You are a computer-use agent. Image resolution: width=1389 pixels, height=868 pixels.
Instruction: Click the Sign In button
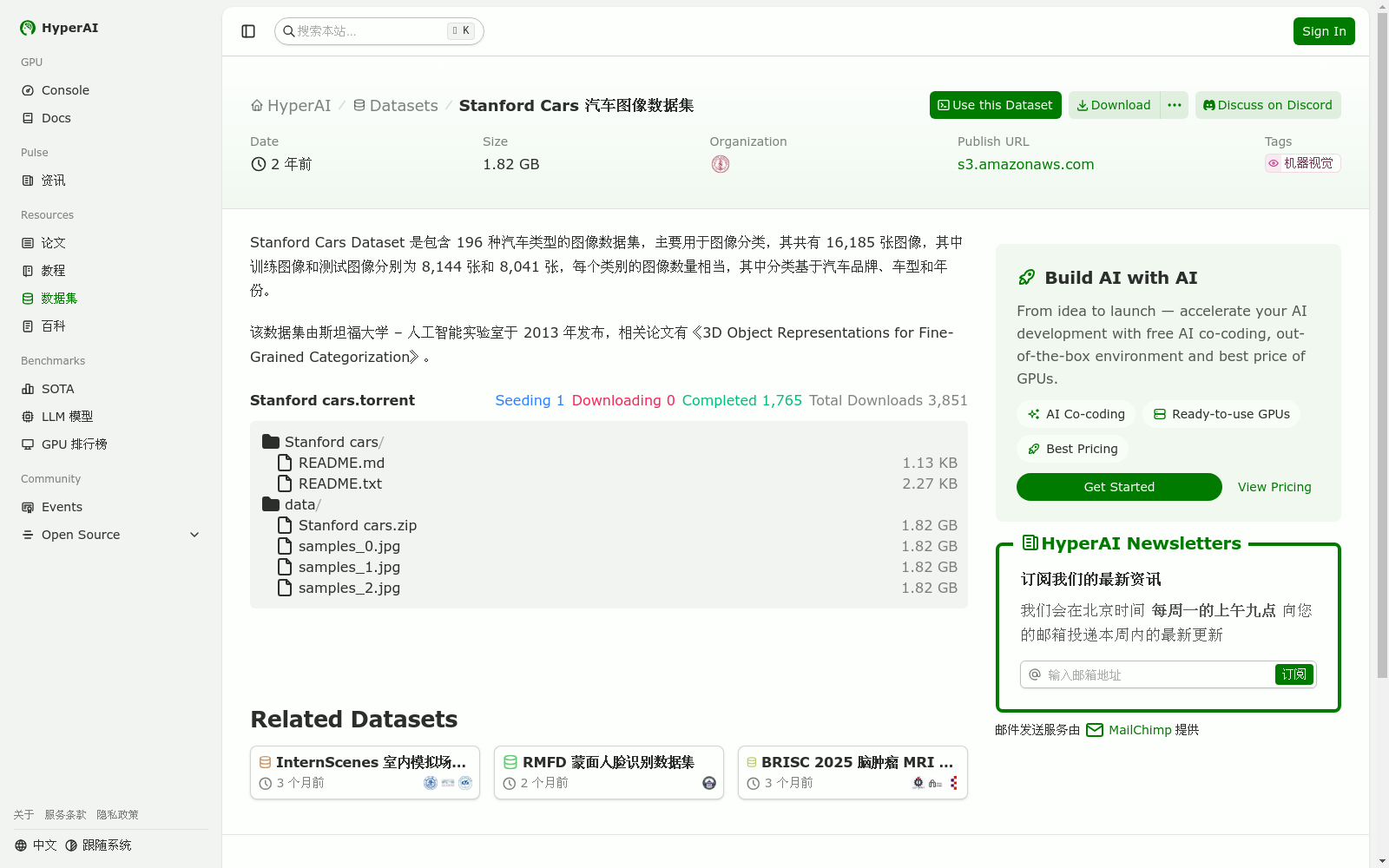point(1324,31)
